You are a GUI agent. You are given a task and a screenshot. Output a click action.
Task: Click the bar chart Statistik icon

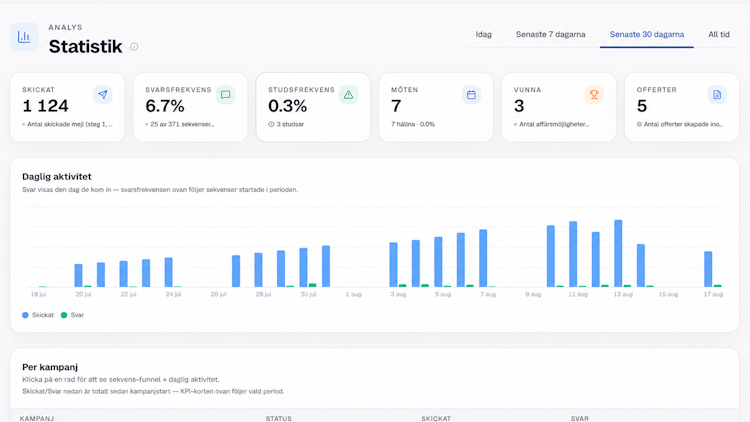[24, 36]
